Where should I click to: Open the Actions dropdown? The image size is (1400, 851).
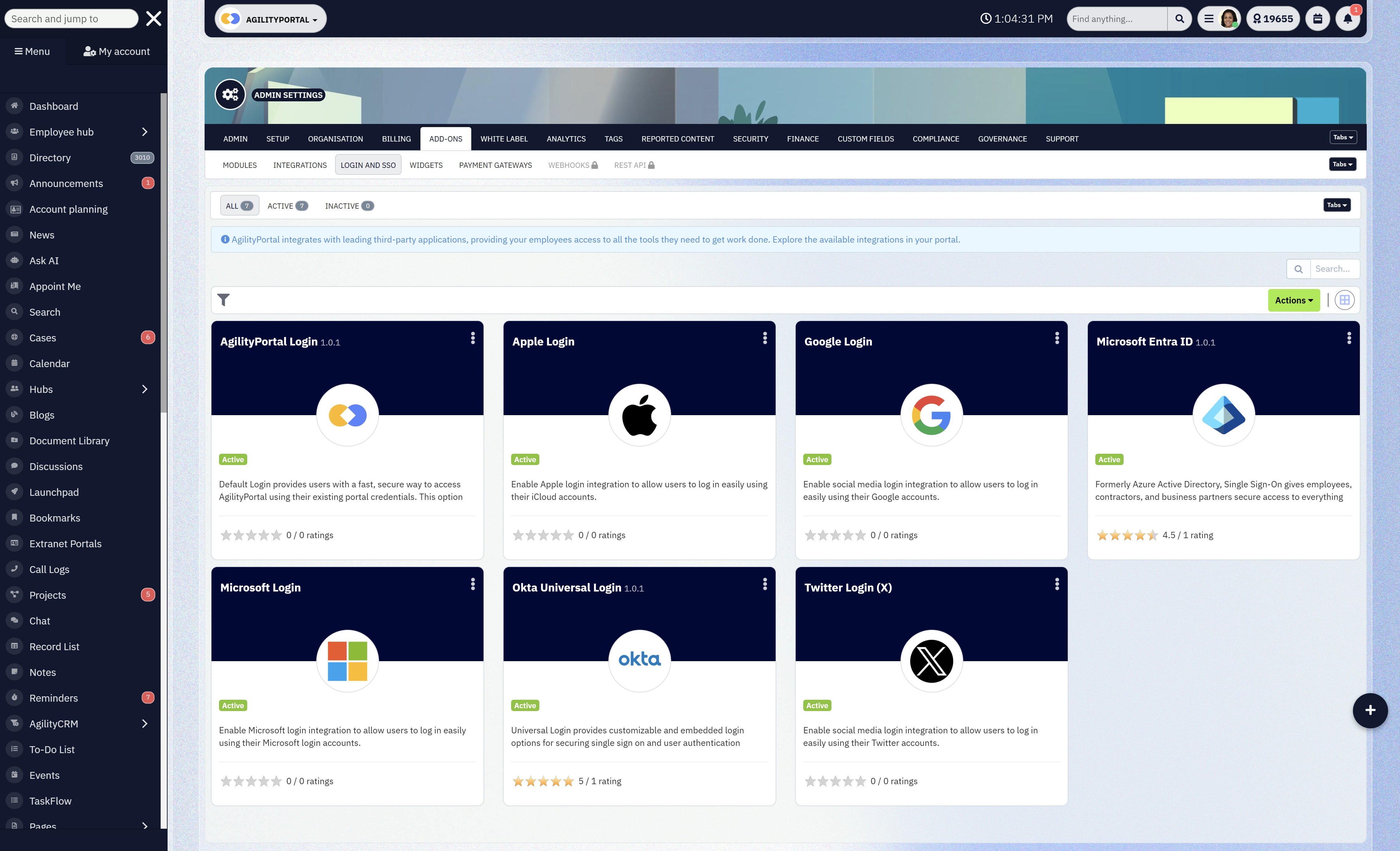pos(1294,300)
